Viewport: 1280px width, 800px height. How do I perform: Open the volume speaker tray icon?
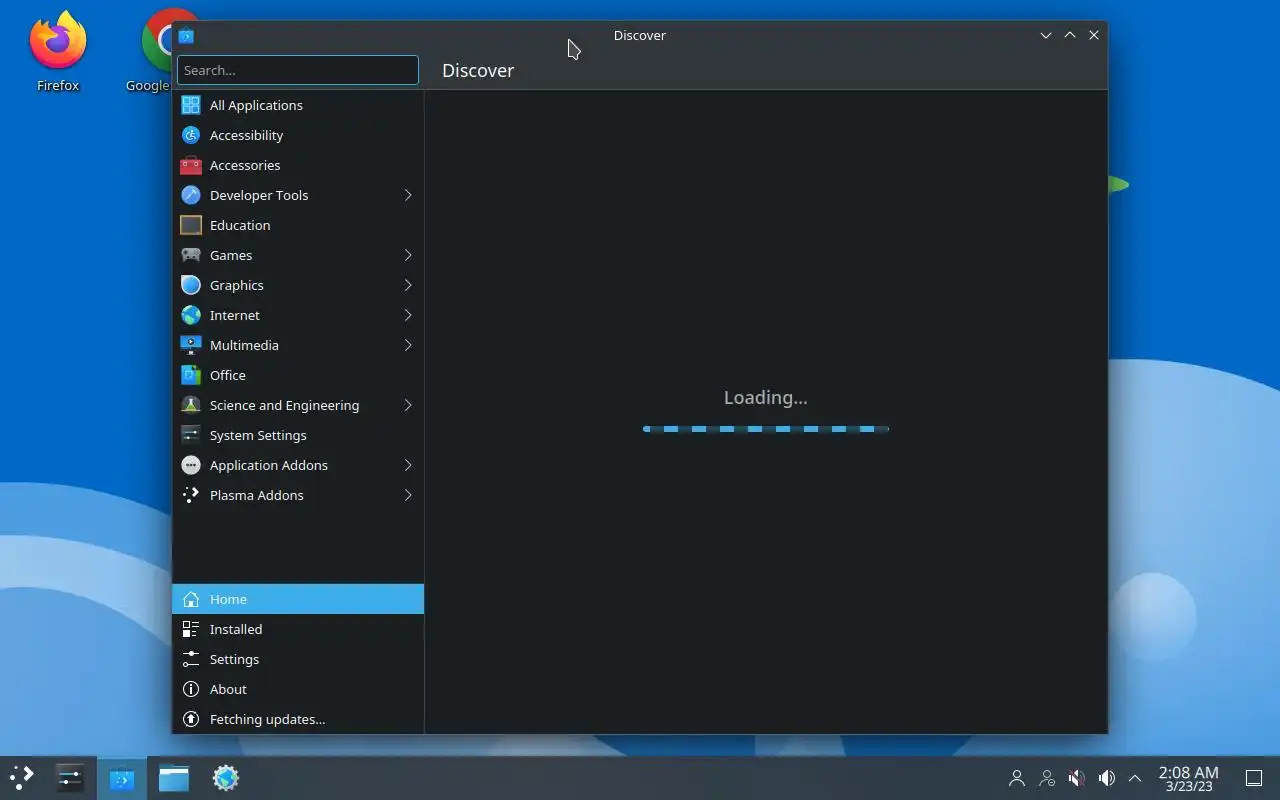(1106, 778)
